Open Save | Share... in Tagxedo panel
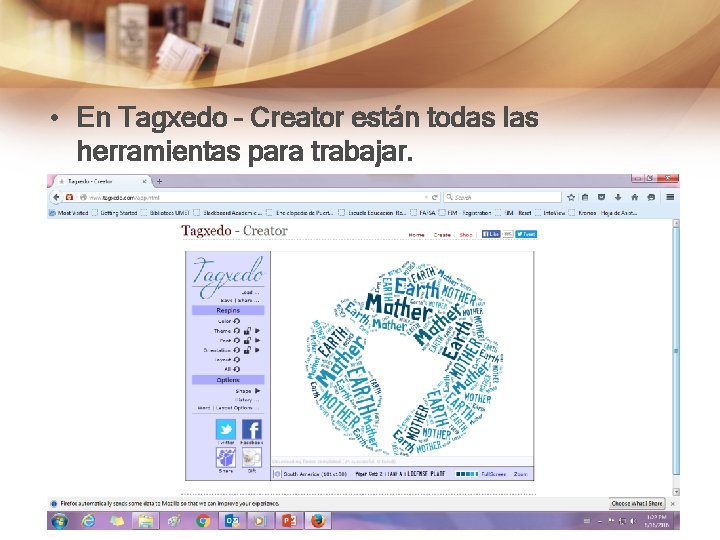 [x=240, y=300]
